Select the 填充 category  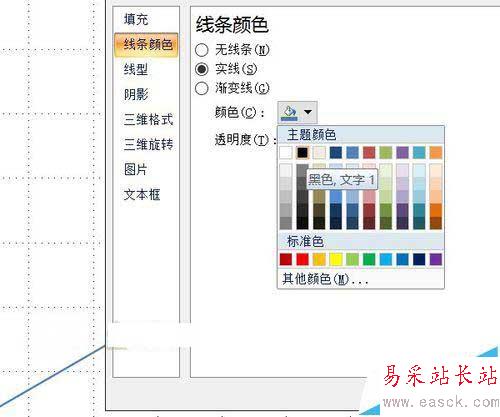pos(136,19)
